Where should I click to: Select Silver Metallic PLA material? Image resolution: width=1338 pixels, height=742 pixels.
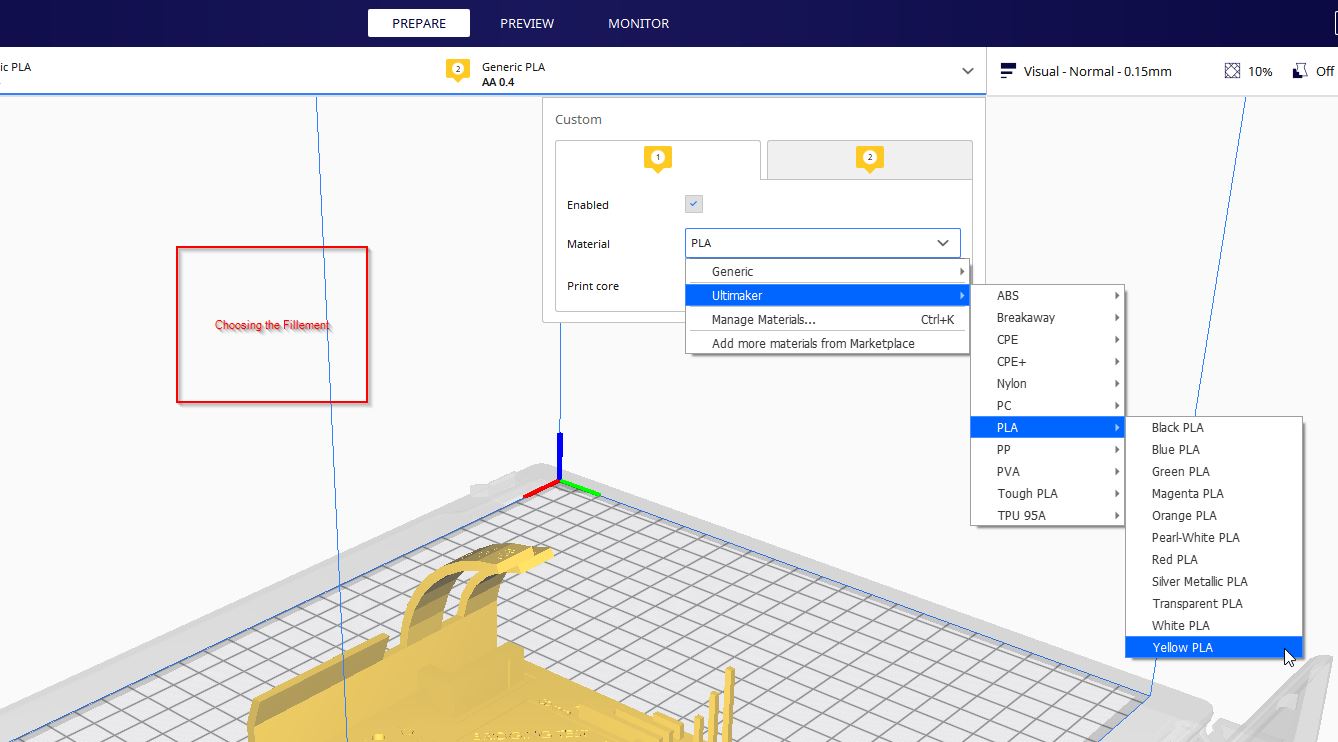point(1214,581)
